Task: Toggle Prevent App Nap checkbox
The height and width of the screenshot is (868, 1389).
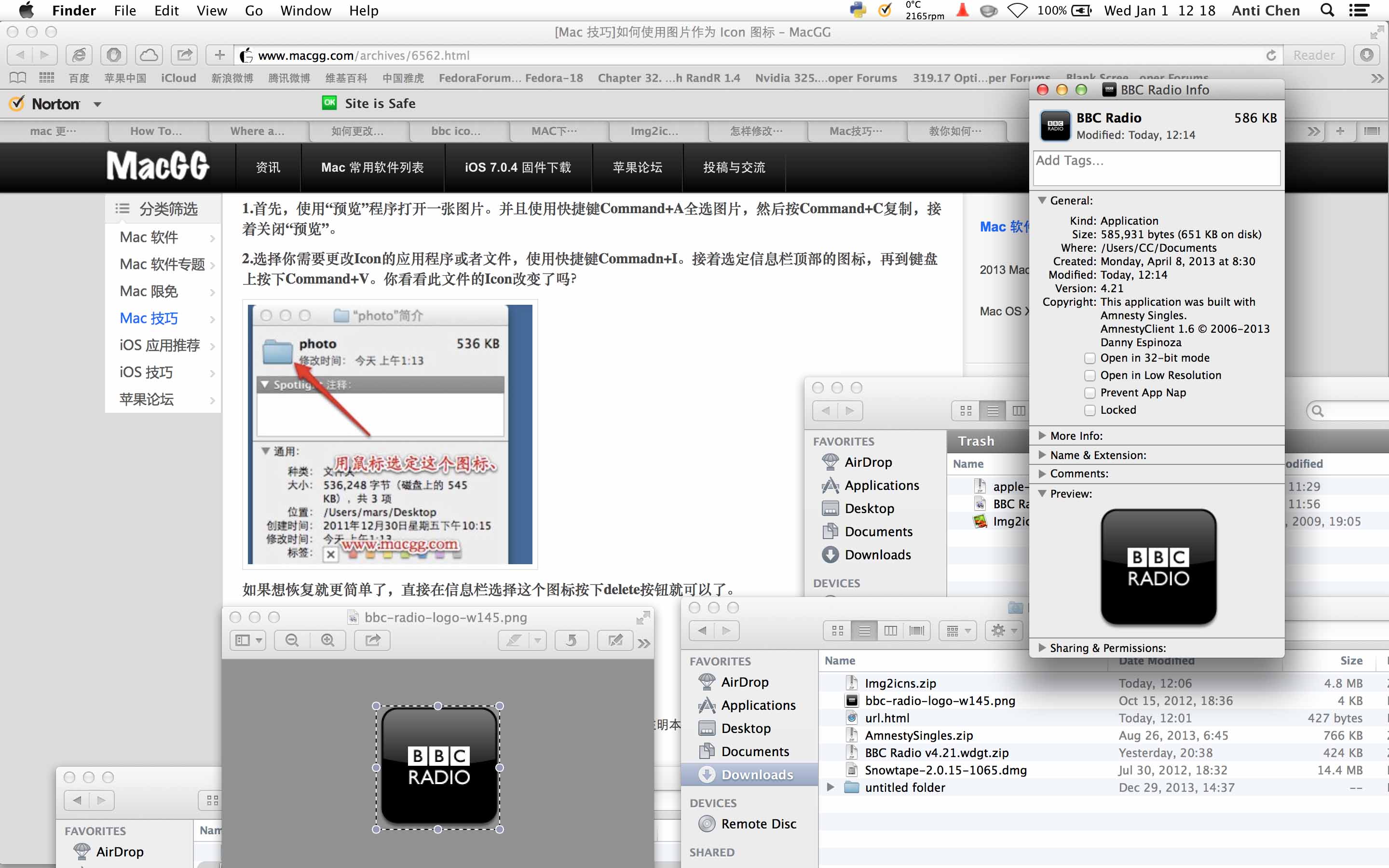Action: 1090,393
